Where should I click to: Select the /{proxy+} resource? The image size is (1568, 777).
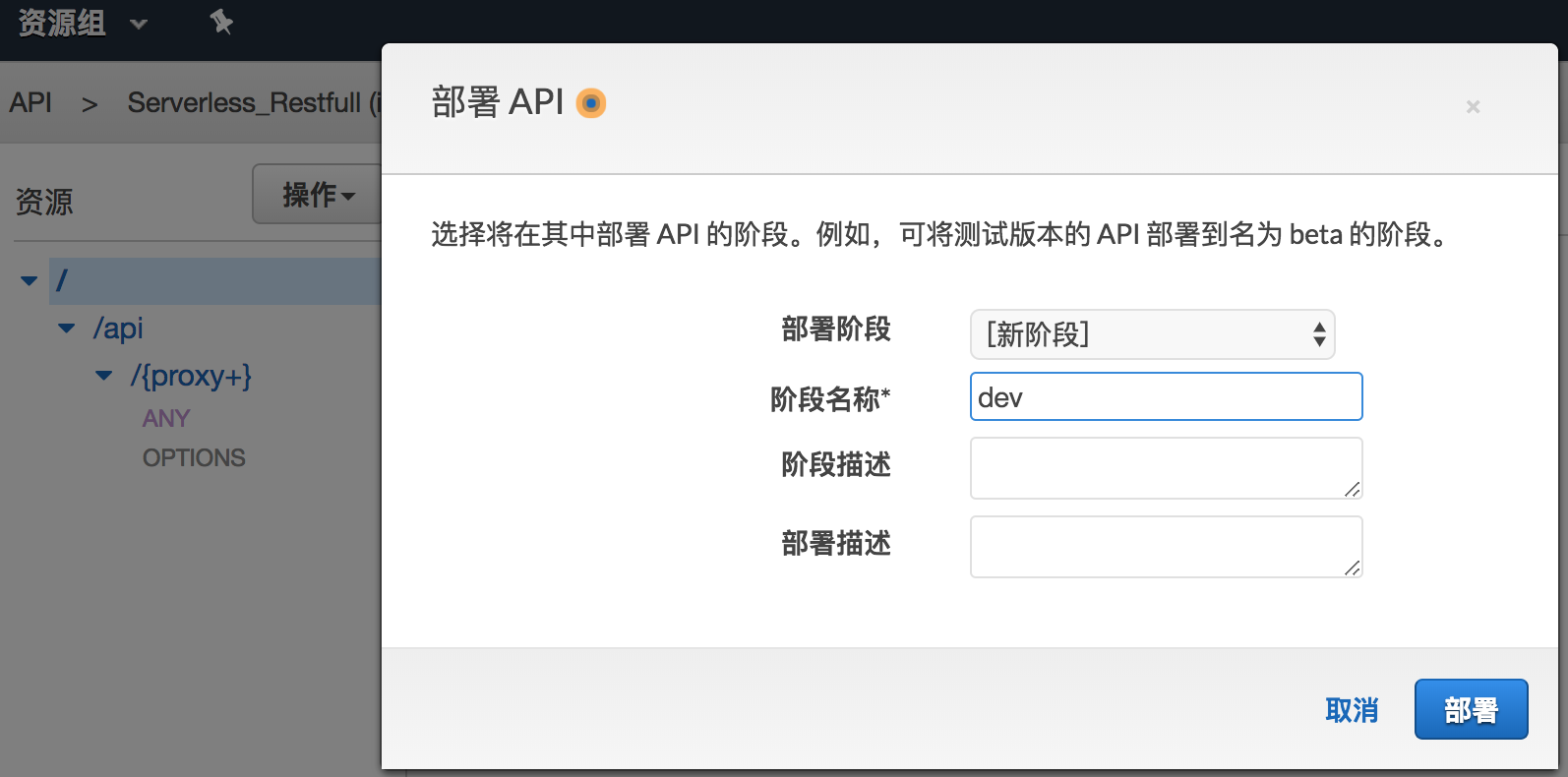[191, 376]
